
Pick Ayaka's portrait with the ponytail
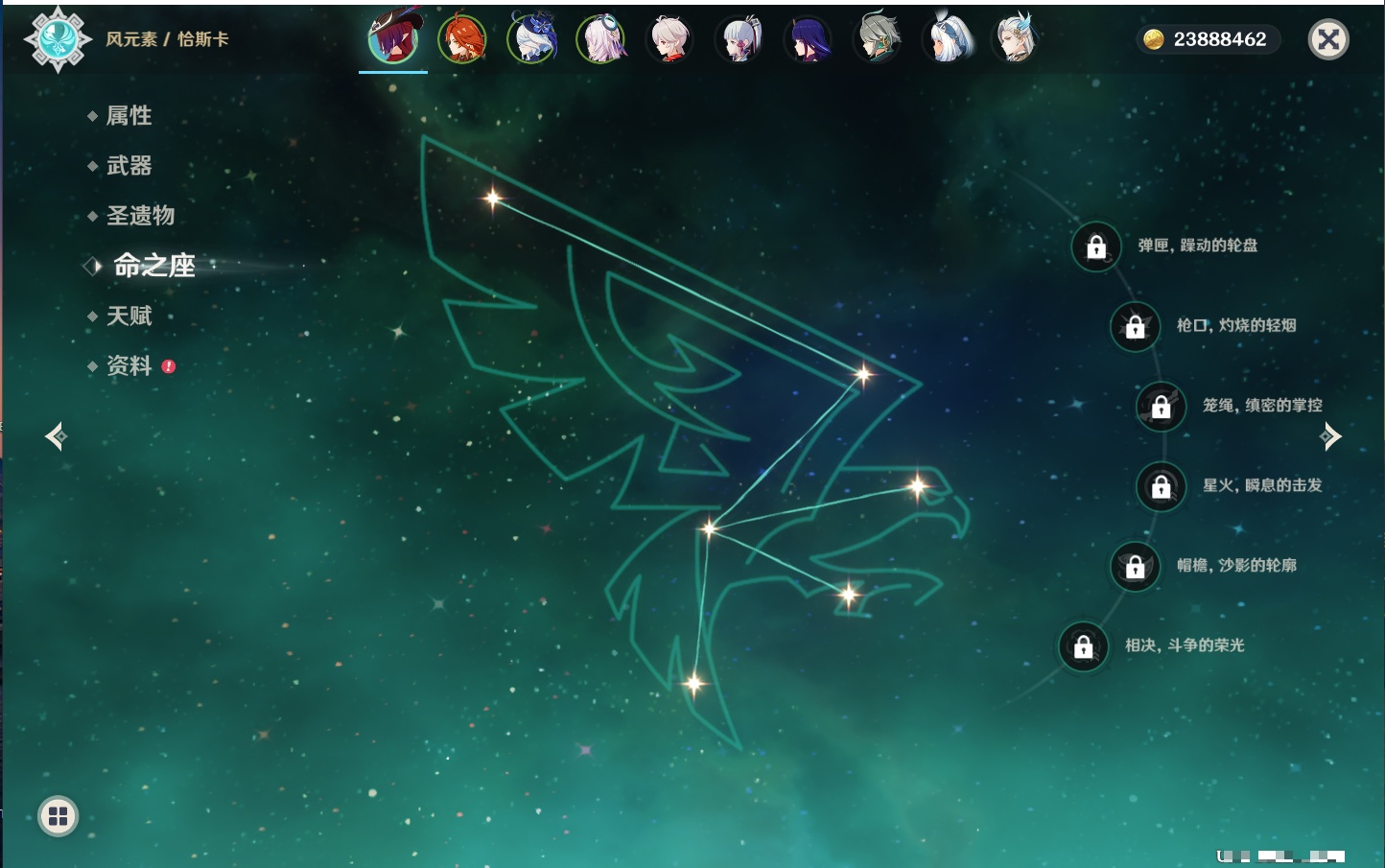739,39
